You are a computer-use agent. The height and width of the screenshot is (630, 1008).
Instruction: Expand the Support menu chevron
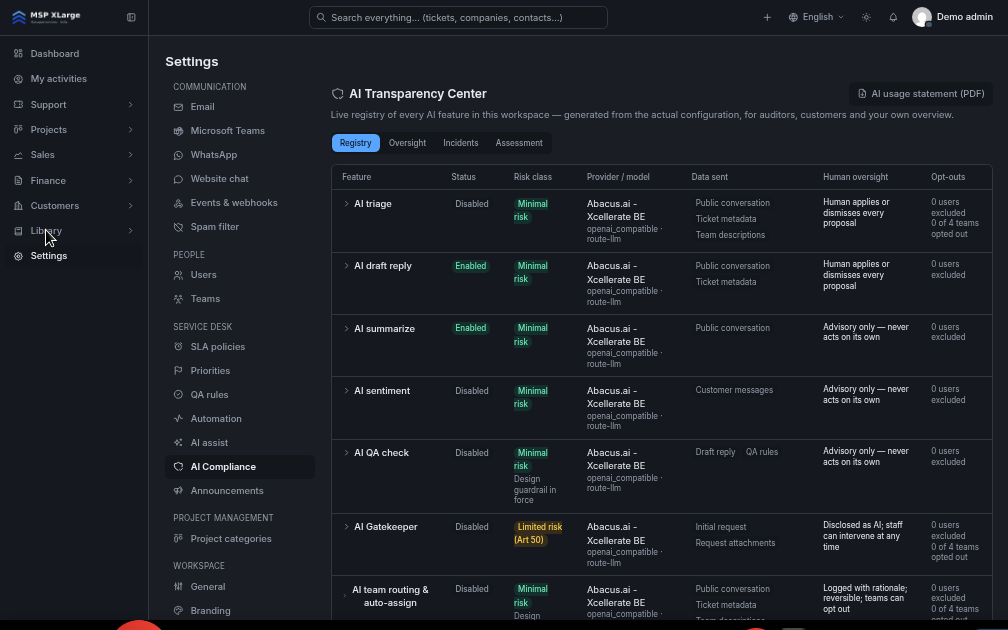(130, 104)
